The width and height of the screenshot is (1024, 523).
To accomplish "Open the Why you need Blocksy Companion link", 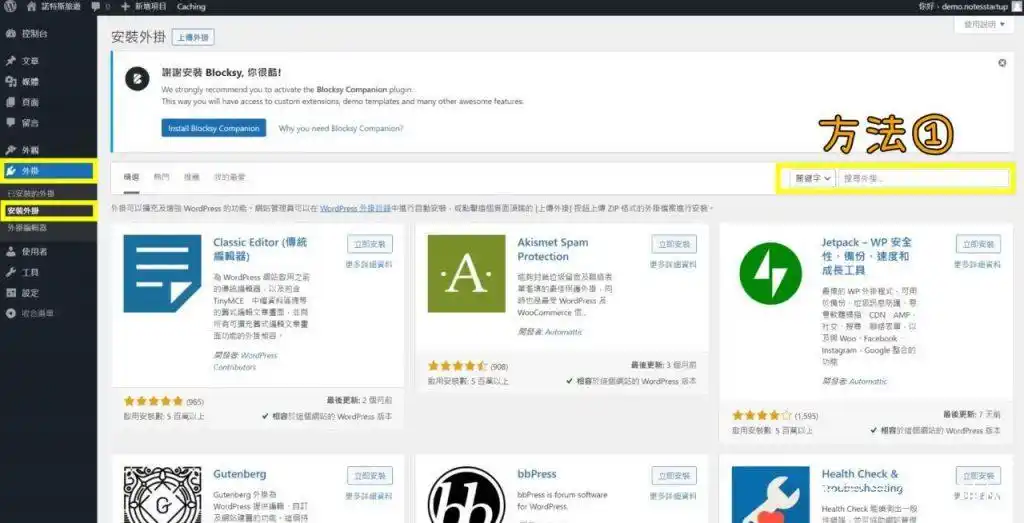I will (340, 128).
